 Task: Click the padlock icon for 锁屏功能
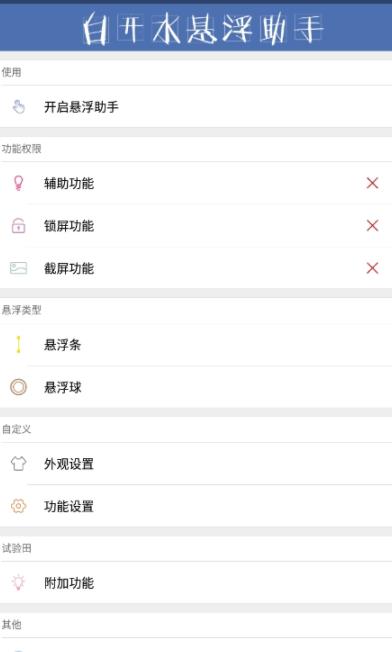click(x=18, y=226)
